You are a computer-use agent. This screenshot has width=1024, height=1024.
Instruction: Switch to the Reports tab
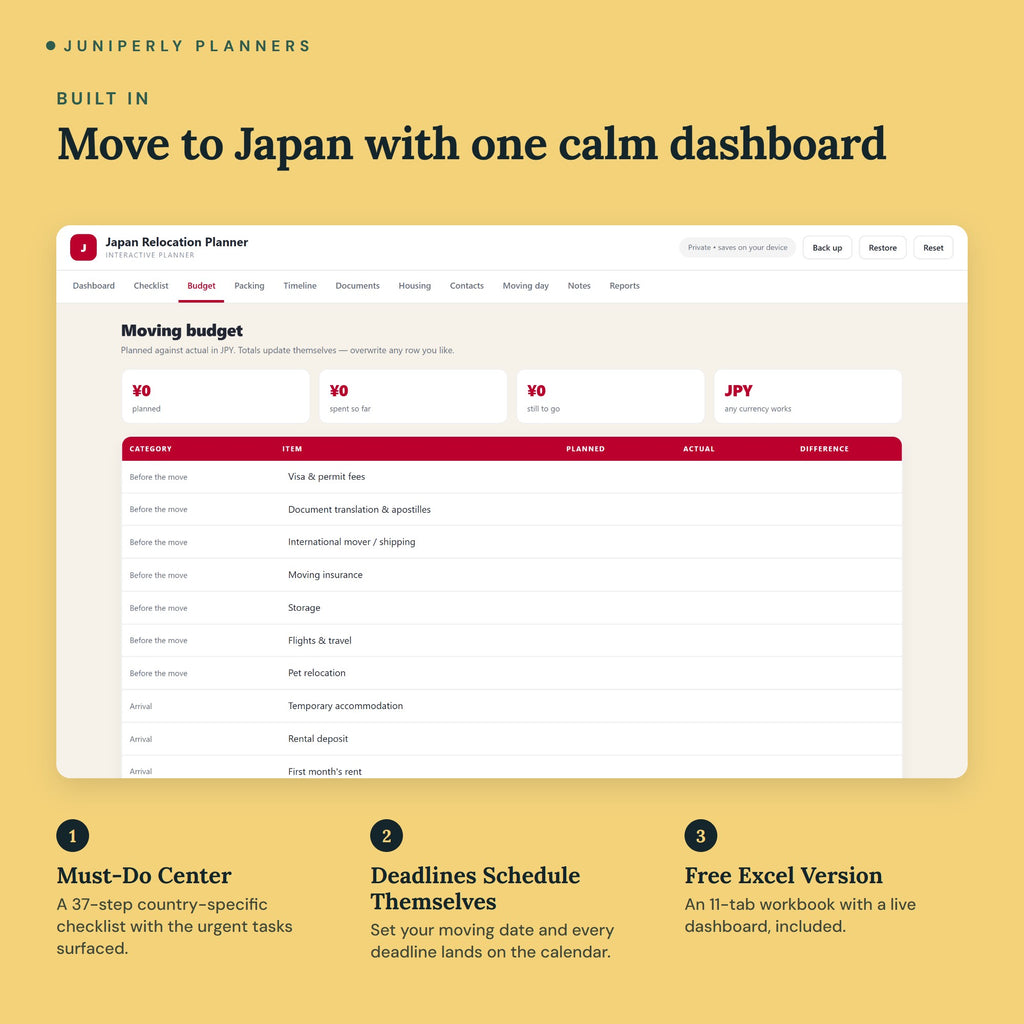[624, 286]
